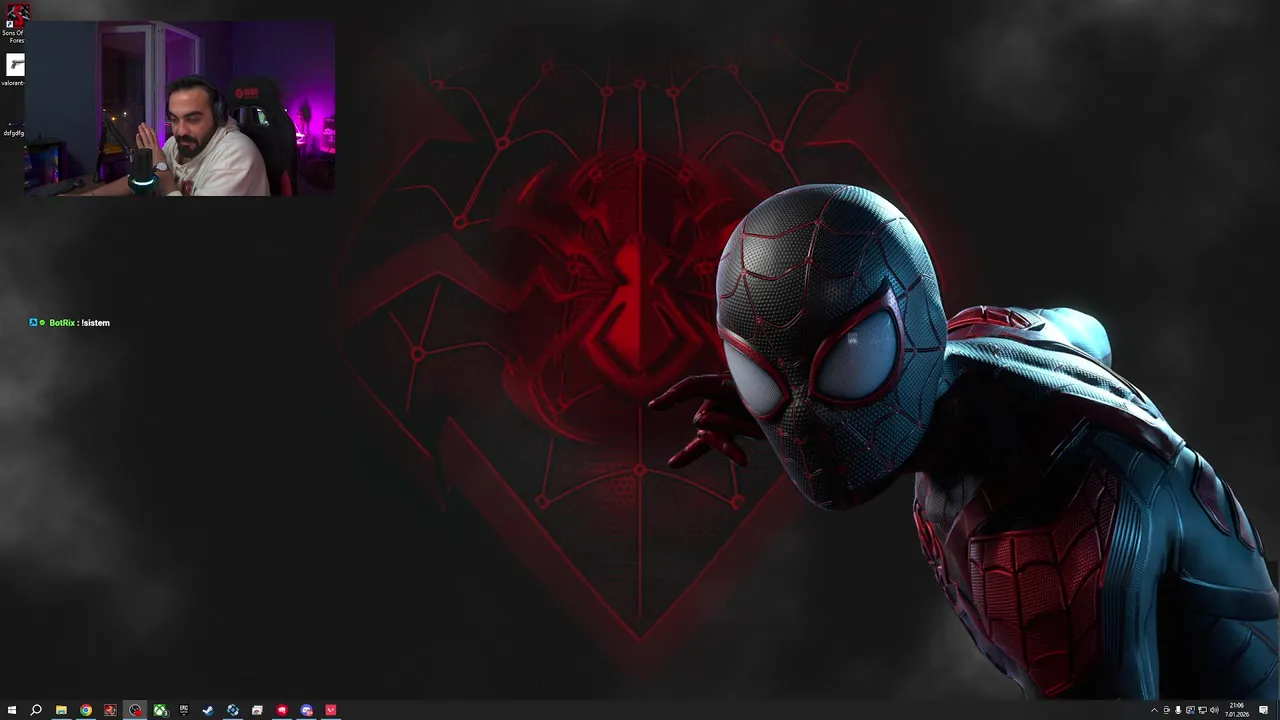
Task: Open the taskbar search magnifier
Action: 36,710
